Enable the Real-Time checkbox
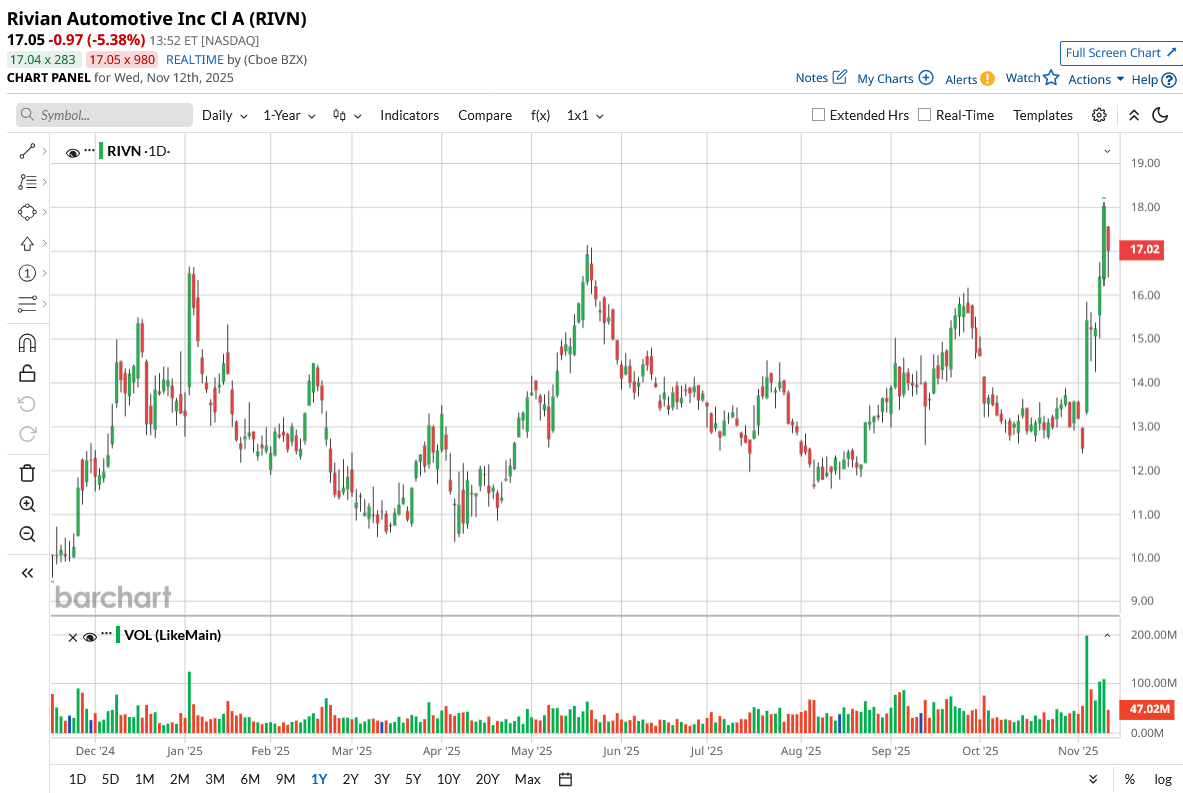This screenshot has width=1183, height=793. click(924, 115)
